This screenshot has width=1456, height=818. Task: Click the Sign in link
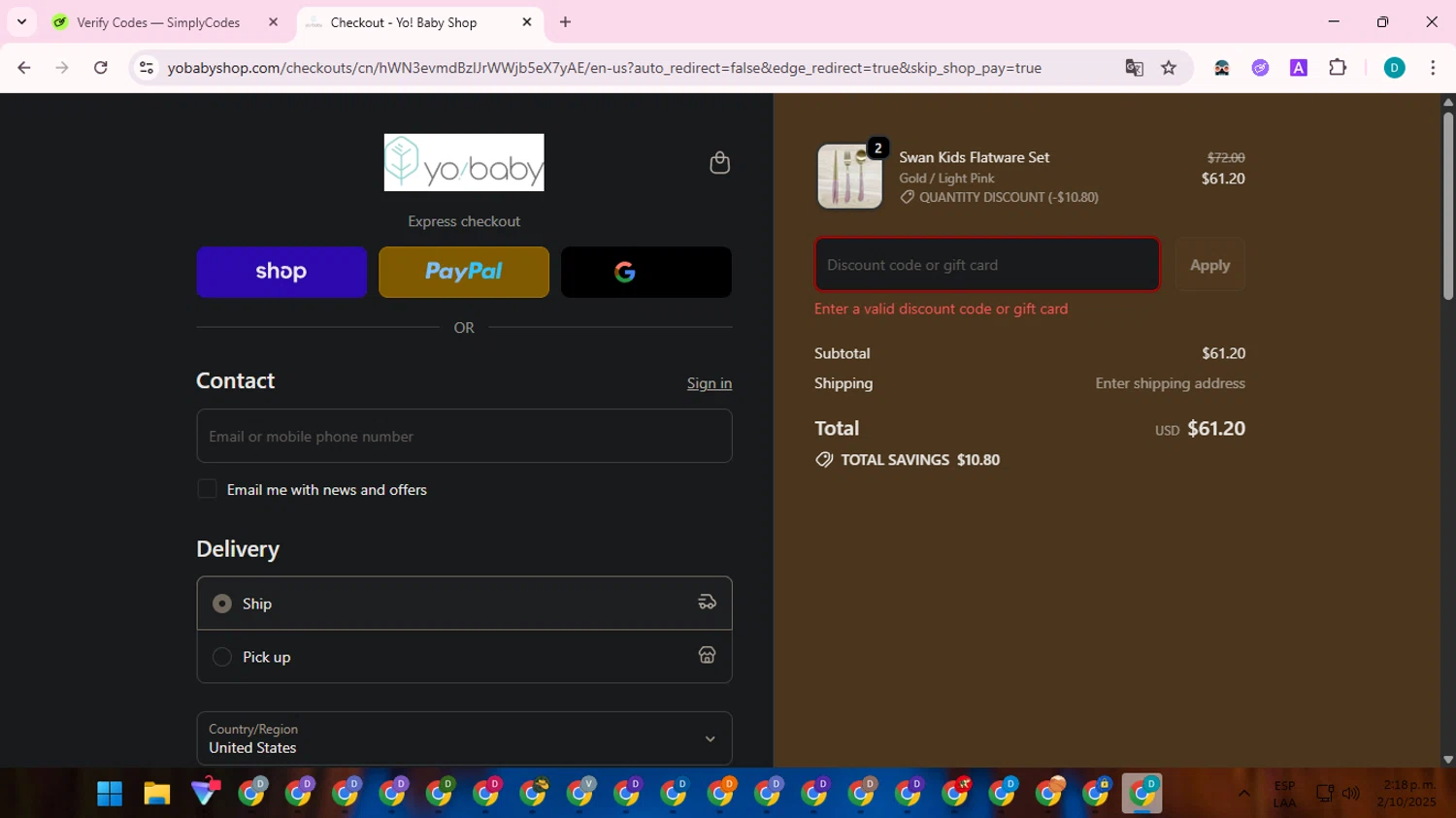click(710, 383)
